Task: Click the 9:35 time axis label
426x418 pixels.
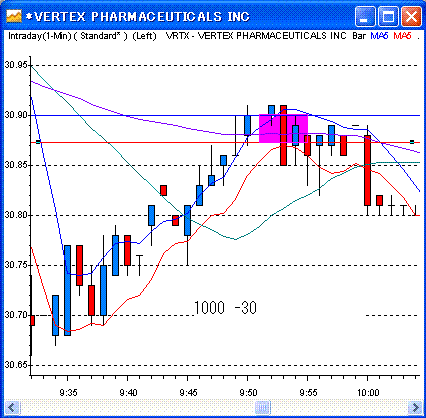Action: [68, 393]
